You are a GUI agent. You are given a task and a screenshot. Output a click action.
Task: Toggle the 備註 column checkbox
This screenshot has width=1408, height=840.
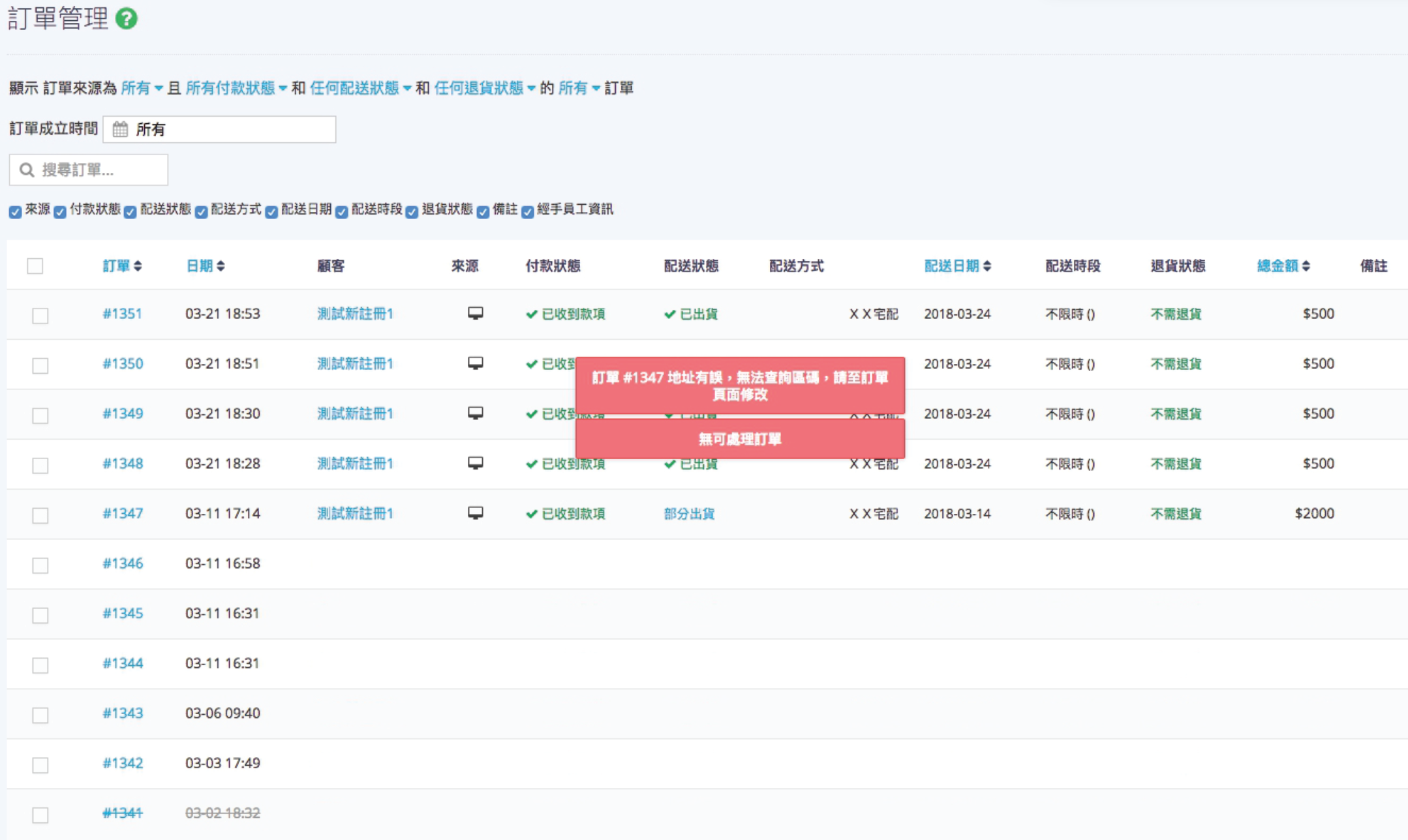(483, 212)
